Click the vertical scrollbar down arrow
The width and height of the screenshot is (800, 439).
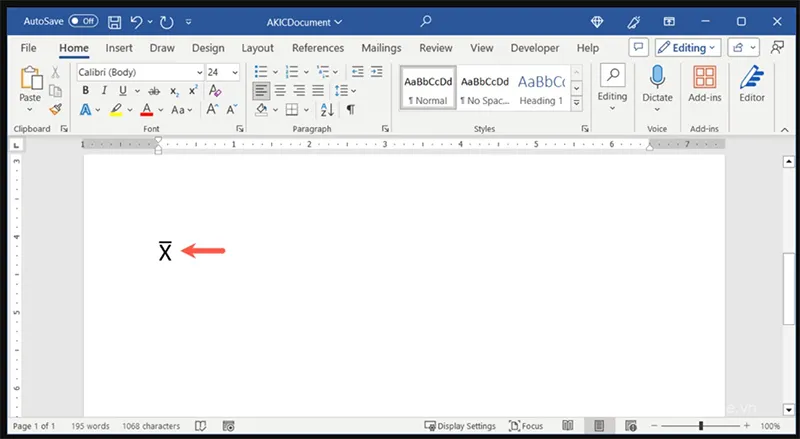pos(789,409)
